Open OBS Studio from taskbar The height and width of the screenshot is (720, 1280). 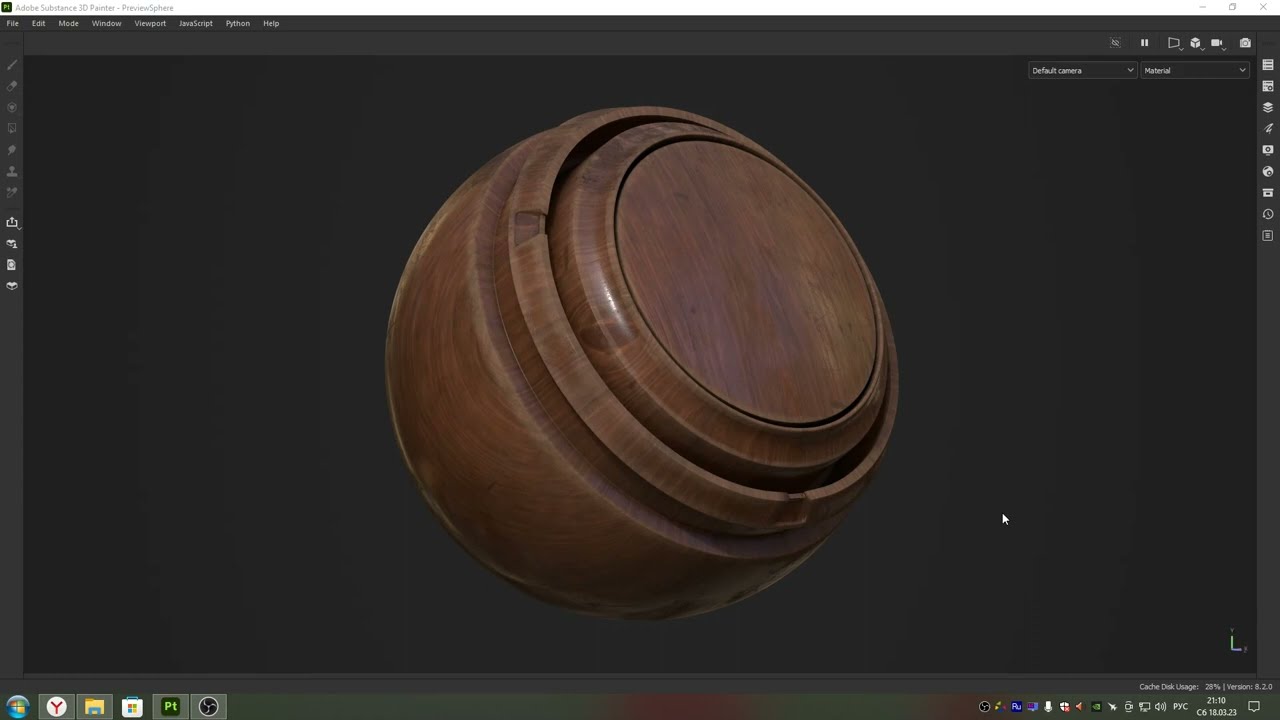(x=208, y=707)
